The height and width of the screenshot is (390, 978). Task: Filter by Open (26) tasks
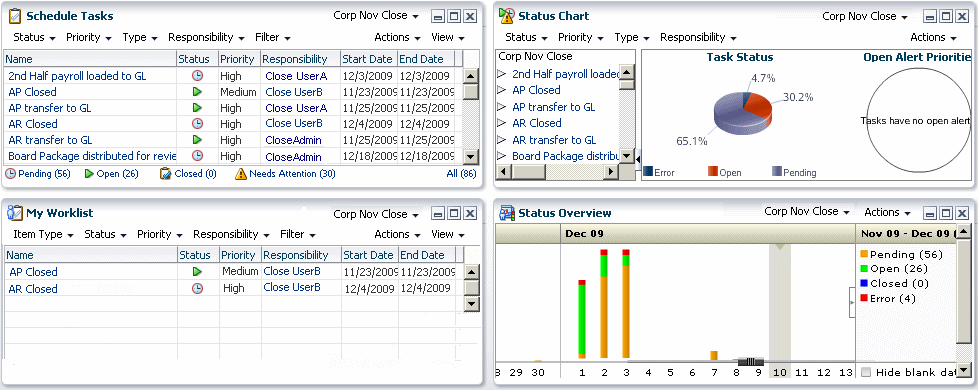pyautogui.click(x=112, y=173)
